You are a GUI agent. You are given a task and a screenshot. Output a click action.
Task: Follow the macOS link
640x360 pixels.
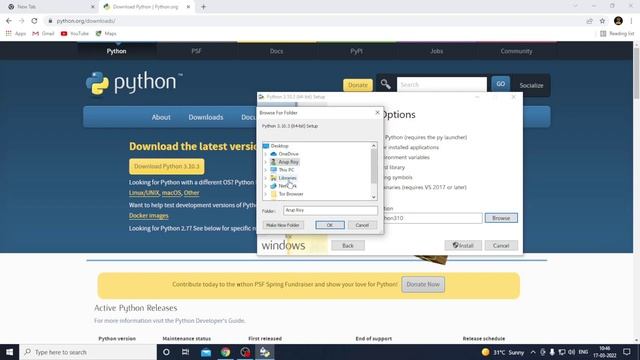click(x=171, y=193)
